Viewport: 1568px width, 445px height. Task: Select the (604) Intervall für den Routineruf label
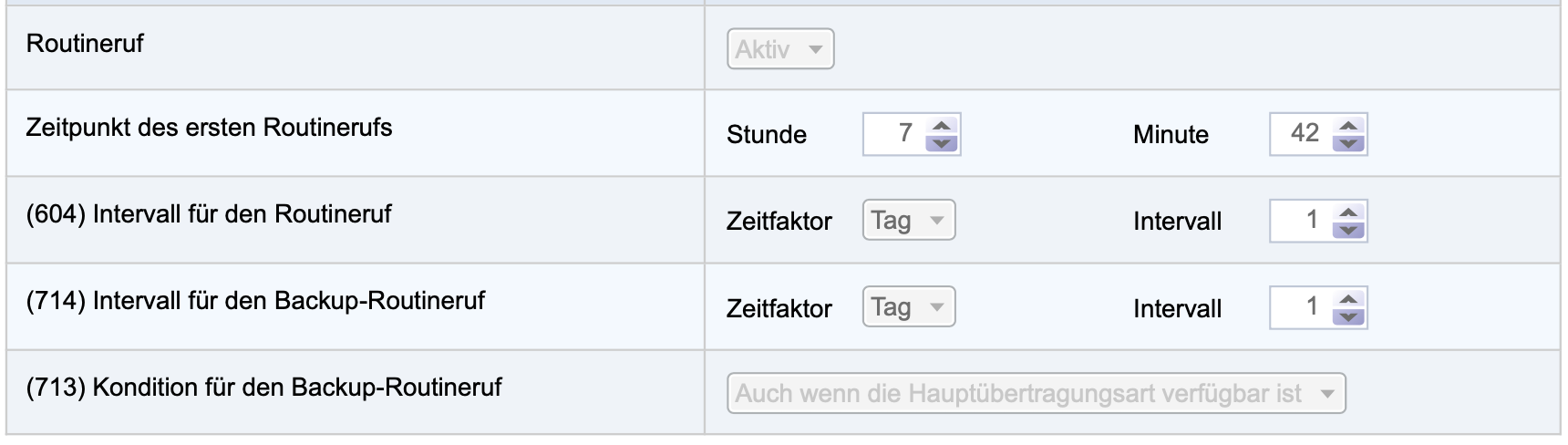pos(209,214)
